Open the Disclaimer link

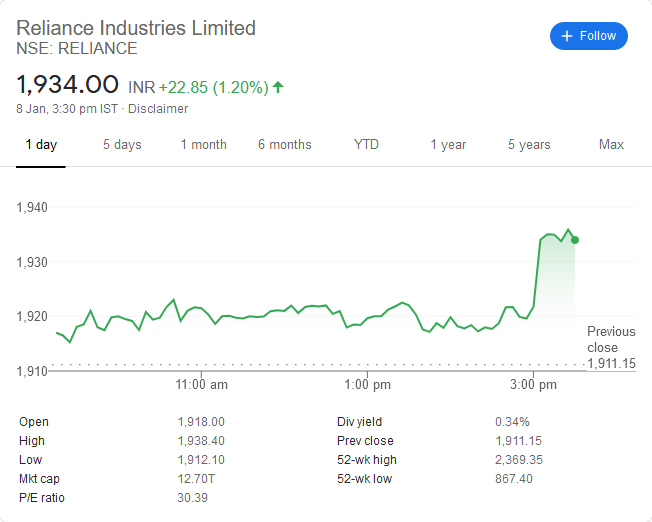[158, 109]
